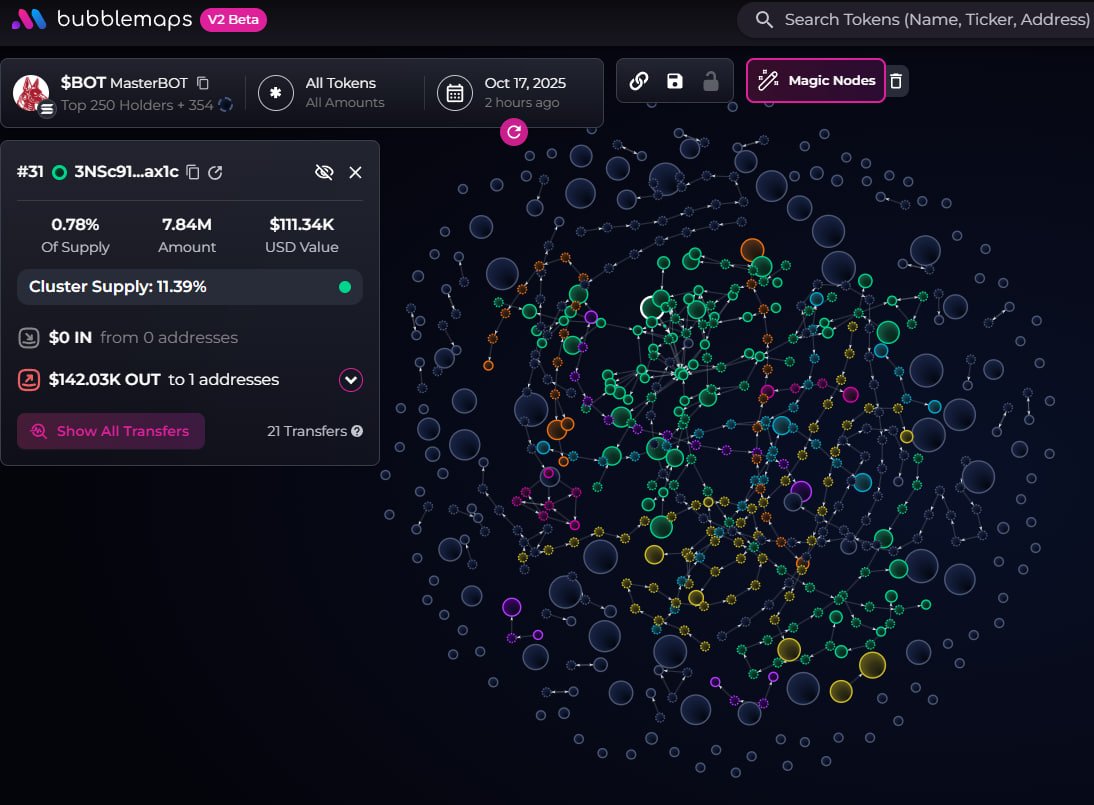Click the trash delete icon

click(897, 81)
